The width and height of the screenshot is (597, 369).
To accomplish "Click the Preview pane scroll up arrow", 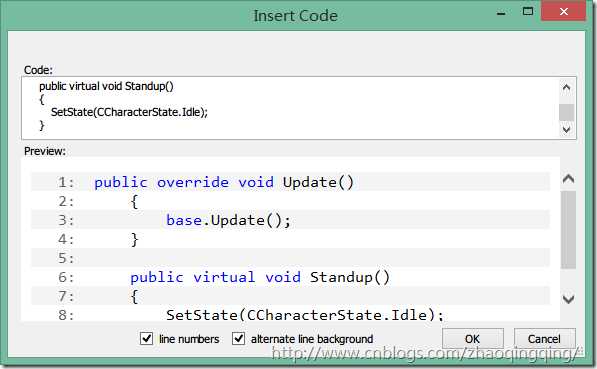I will coord(568,179).
